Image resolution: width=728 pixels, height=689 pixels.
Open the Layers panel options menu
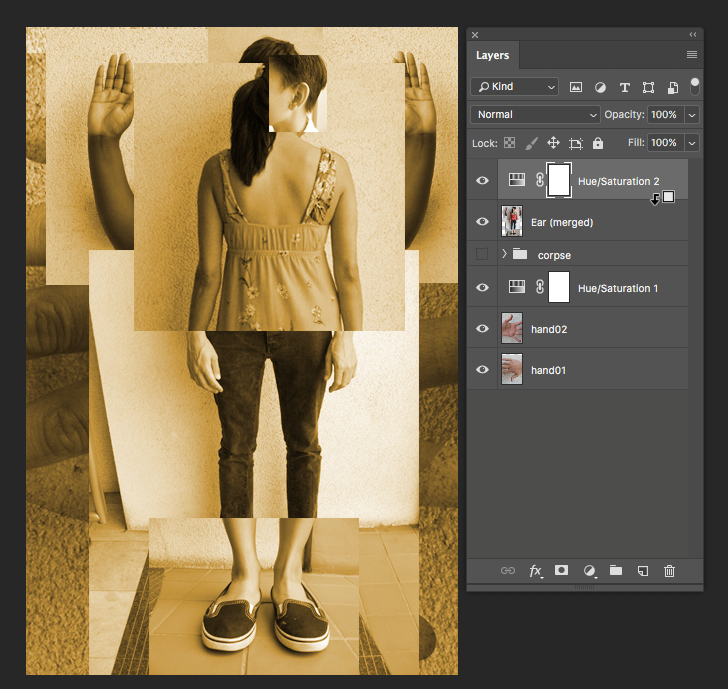pyautogui.click(x=691, y=54)
